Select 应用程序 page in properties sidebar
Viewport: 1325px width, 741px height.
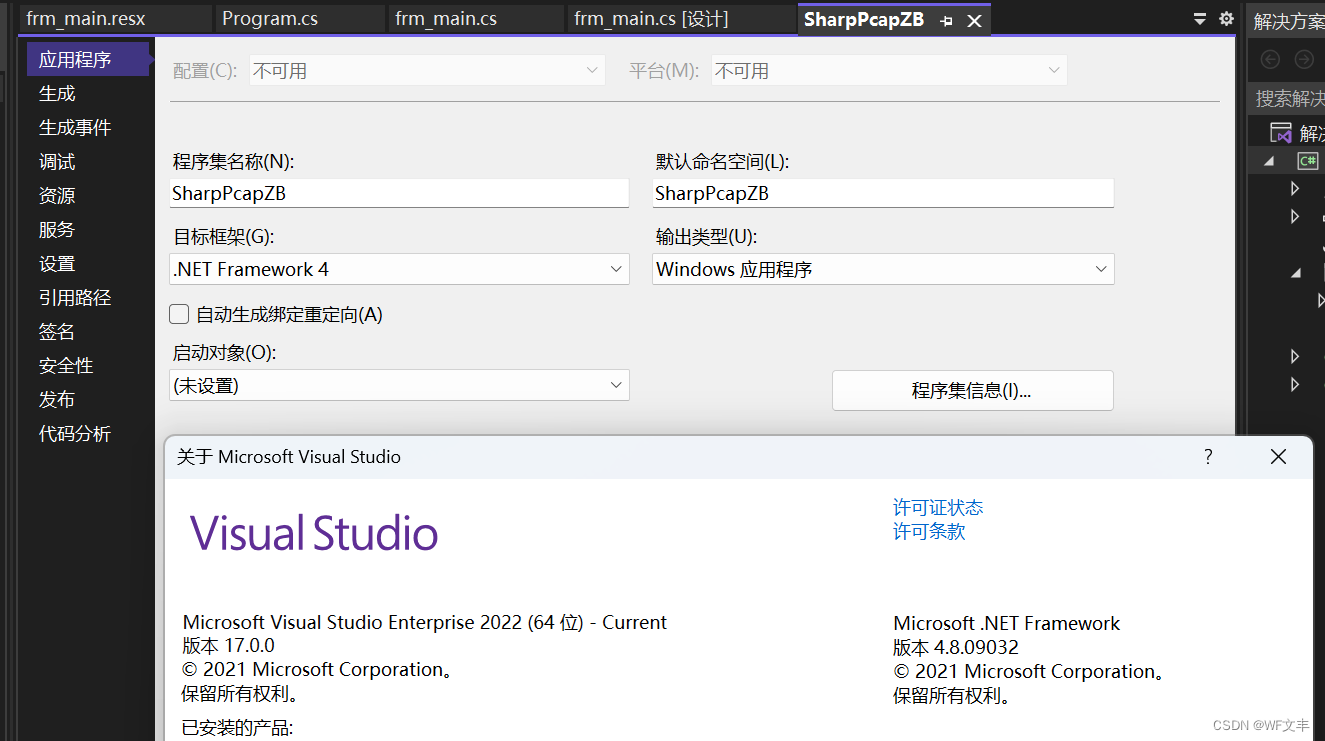[88, 59]
